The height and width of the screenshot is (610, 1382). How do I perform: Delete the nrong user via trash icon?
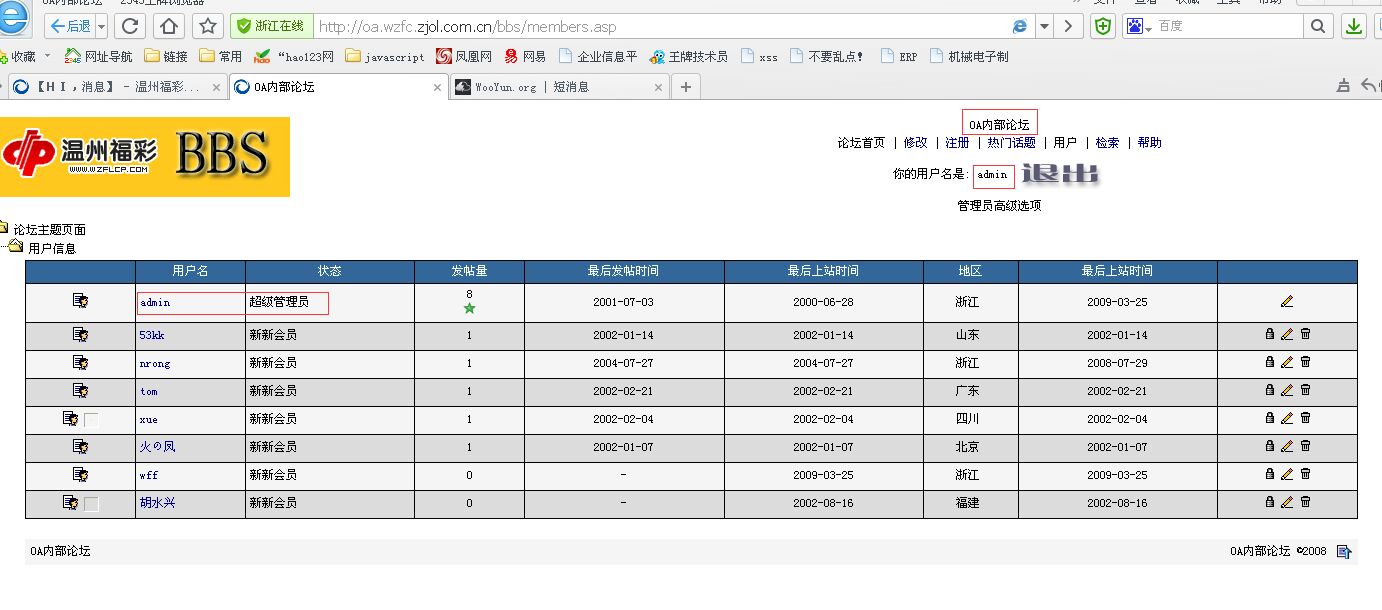(1305, 362)
